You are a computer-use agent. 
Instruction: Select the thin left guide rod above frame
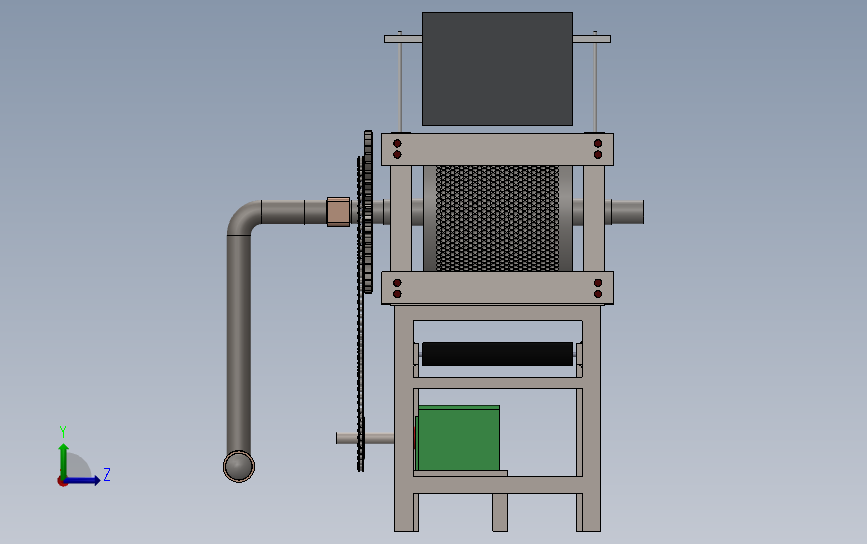400,82
